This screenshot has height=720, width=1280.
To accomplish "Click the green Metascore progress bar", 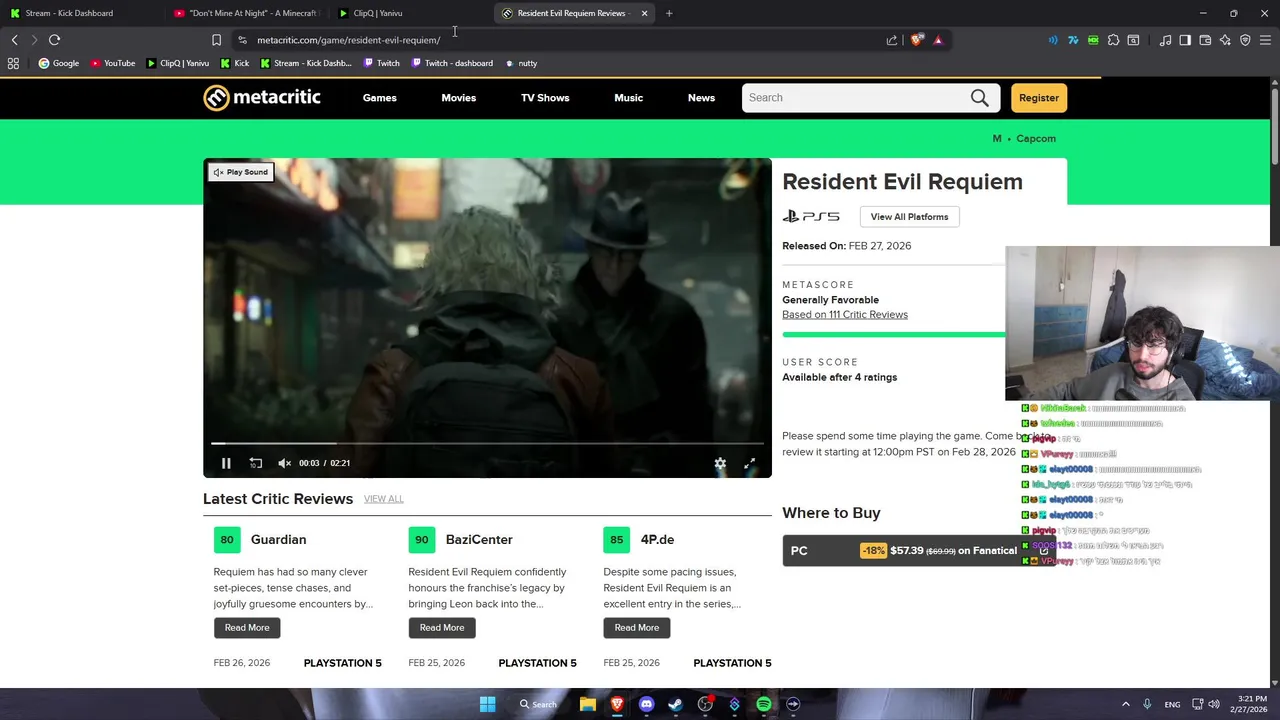I will [894, 334].
